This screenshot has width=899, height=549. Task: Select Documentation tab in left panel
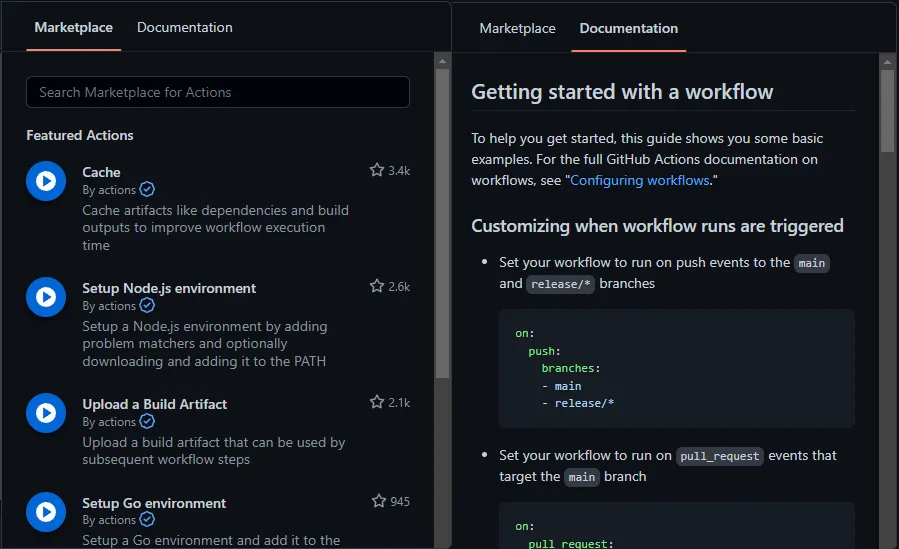tap(185, 28)
